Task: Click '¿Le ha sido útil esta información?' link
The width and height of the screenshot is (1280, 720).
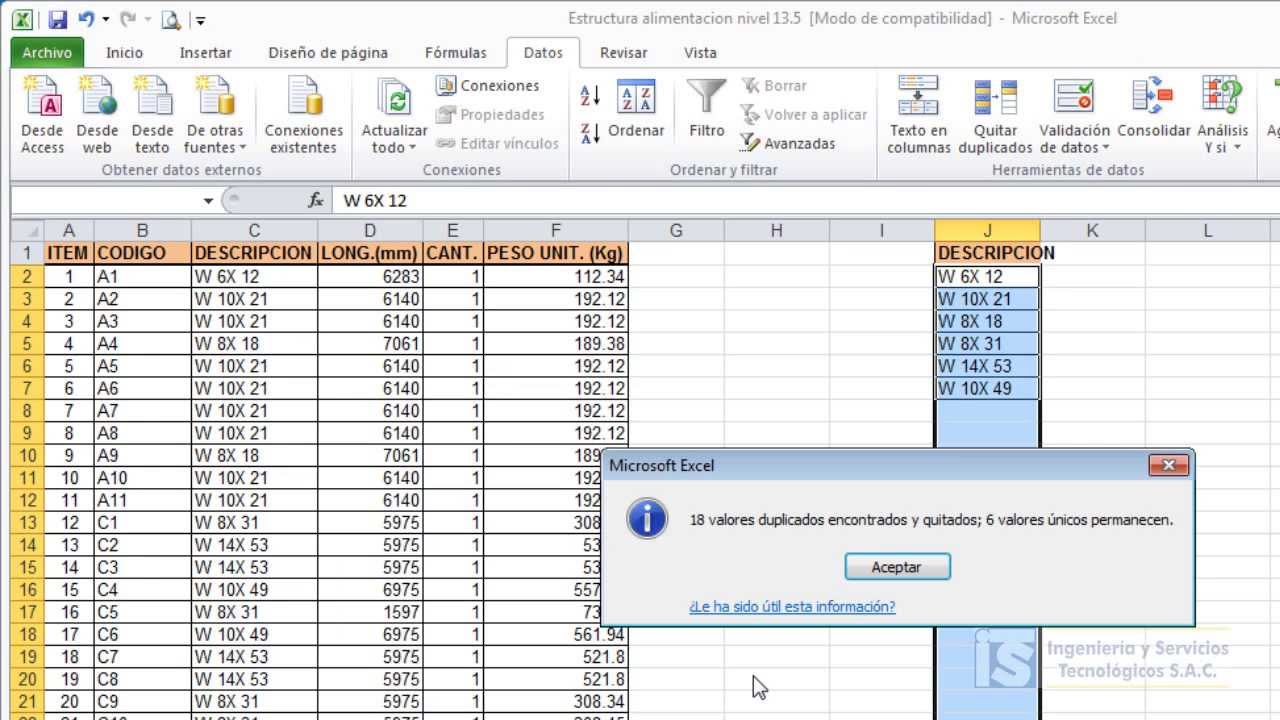Action: [792, 606]
